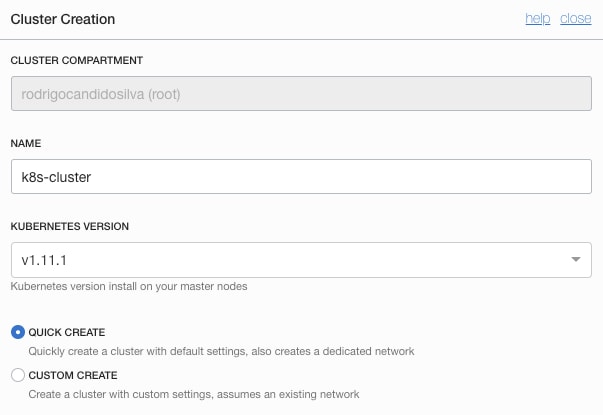This screenshot has width=603, height=415.
Task: Click the Cluster Creation title text
Action: tap(62, 19)
